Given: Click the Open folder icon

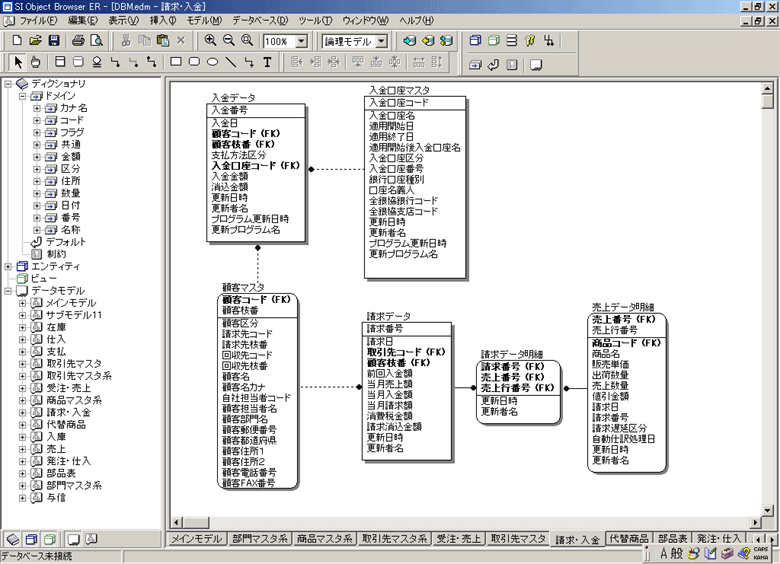Looking at the screenshot, I should [x=35, y=40].
